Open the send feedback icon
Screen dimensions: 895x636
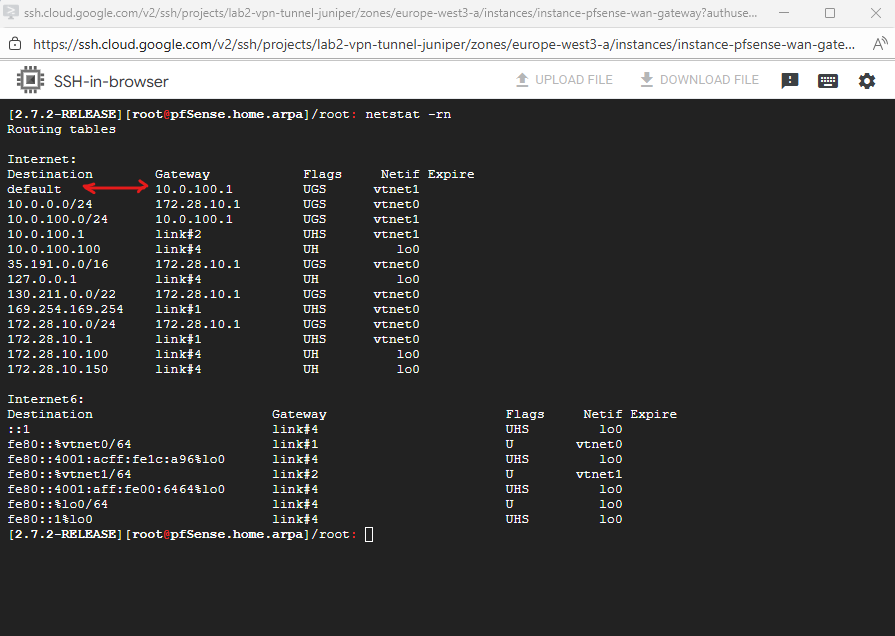(x=790, y=81)
